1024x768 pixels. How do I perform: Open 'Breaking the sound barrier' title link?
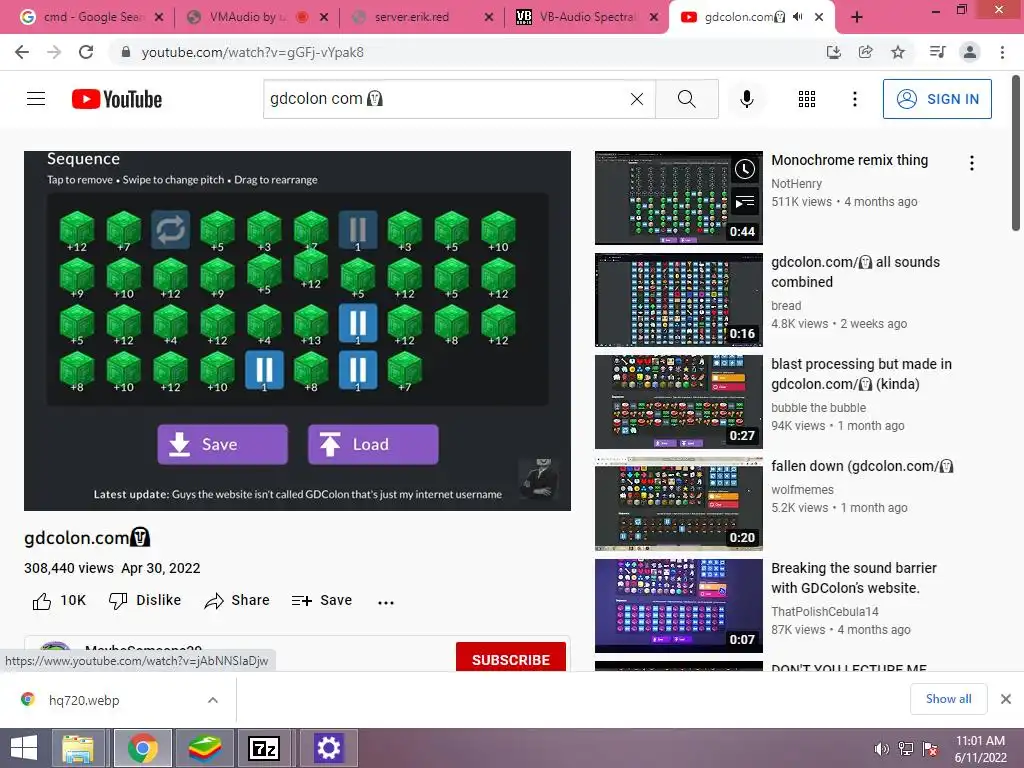[854, 578]
